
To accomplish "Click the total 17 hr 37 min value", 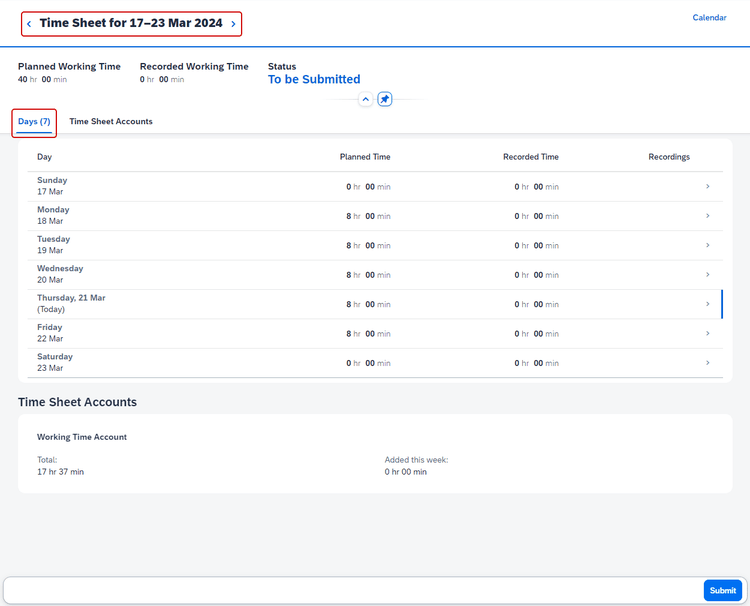I will pyautogui.click(x=60, y=472).
